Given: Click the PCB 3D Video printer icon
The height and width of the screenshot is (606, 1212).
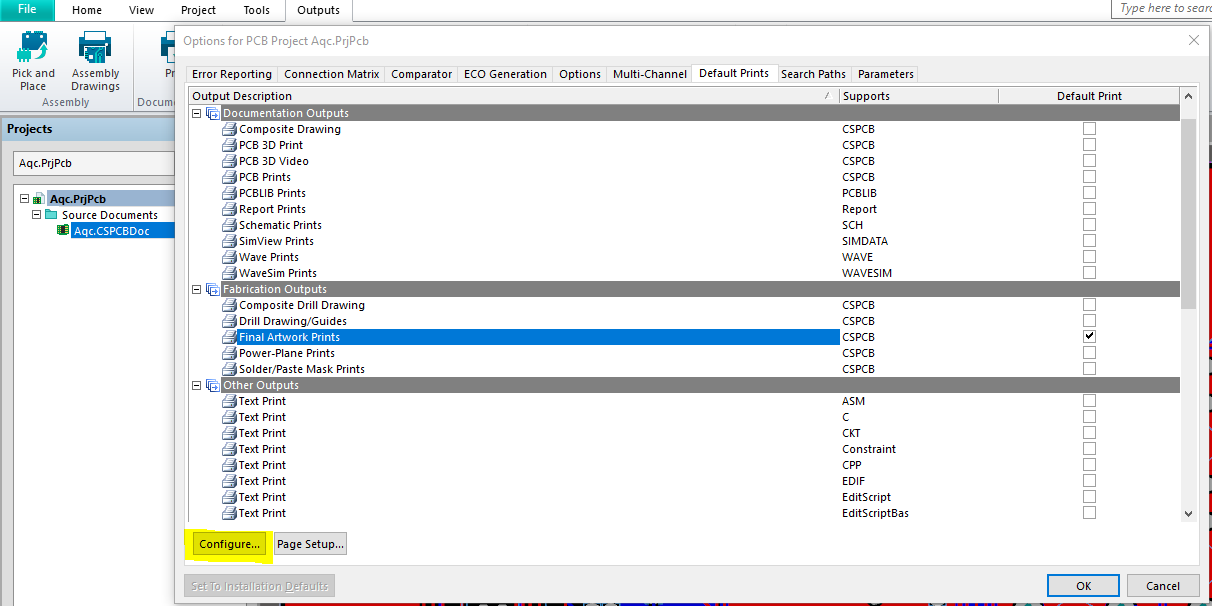Looking at the screenshot, I should [230, 161].
